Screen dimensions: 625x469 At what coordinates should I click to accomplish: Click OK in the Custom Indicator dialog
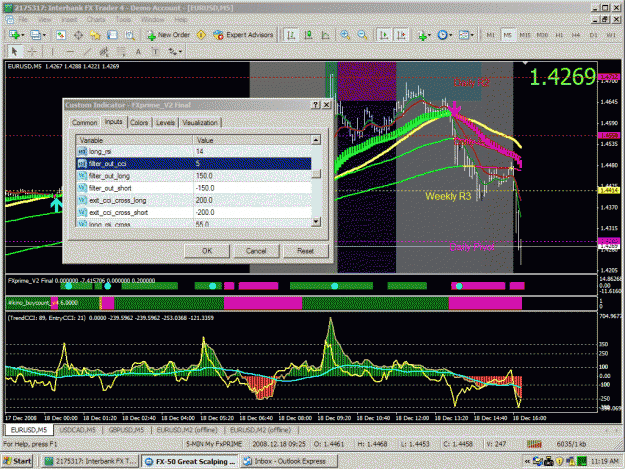(x=207, y=251)
